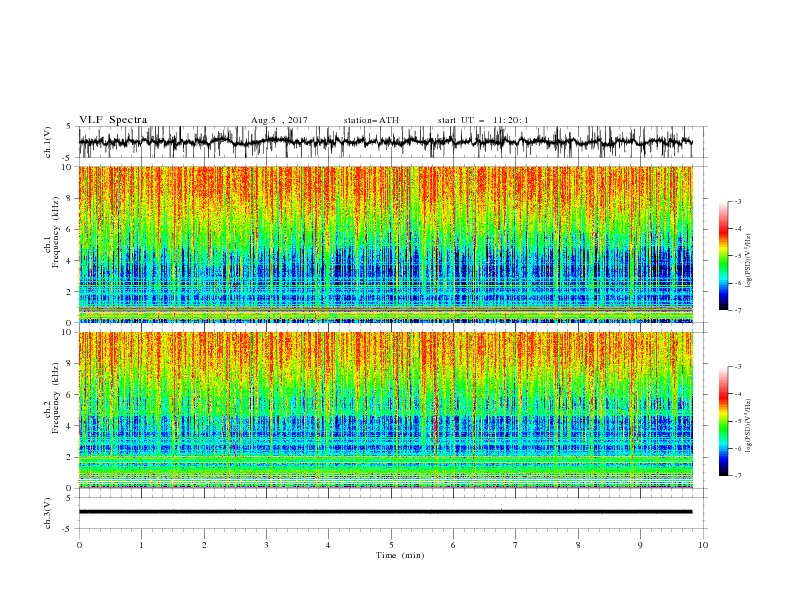The width and height of the screenshot is (792, 612).
Task: Click the ch.2 colorbar "log(PSD)(V²/Hz)" label
Action: 748,426
